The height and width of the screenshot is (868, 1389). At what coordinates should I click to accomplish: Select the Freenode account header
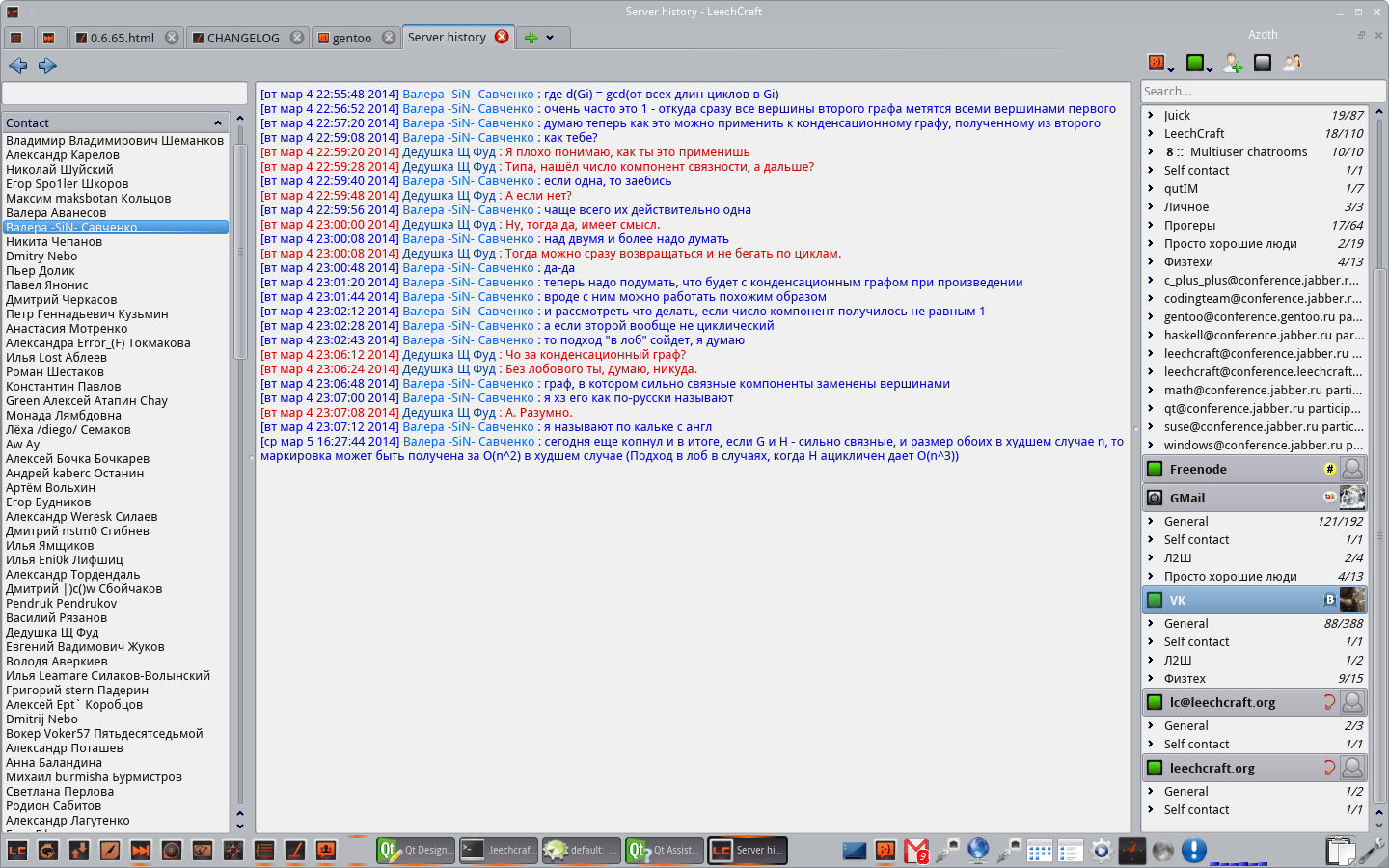(x=1254, y=469)
